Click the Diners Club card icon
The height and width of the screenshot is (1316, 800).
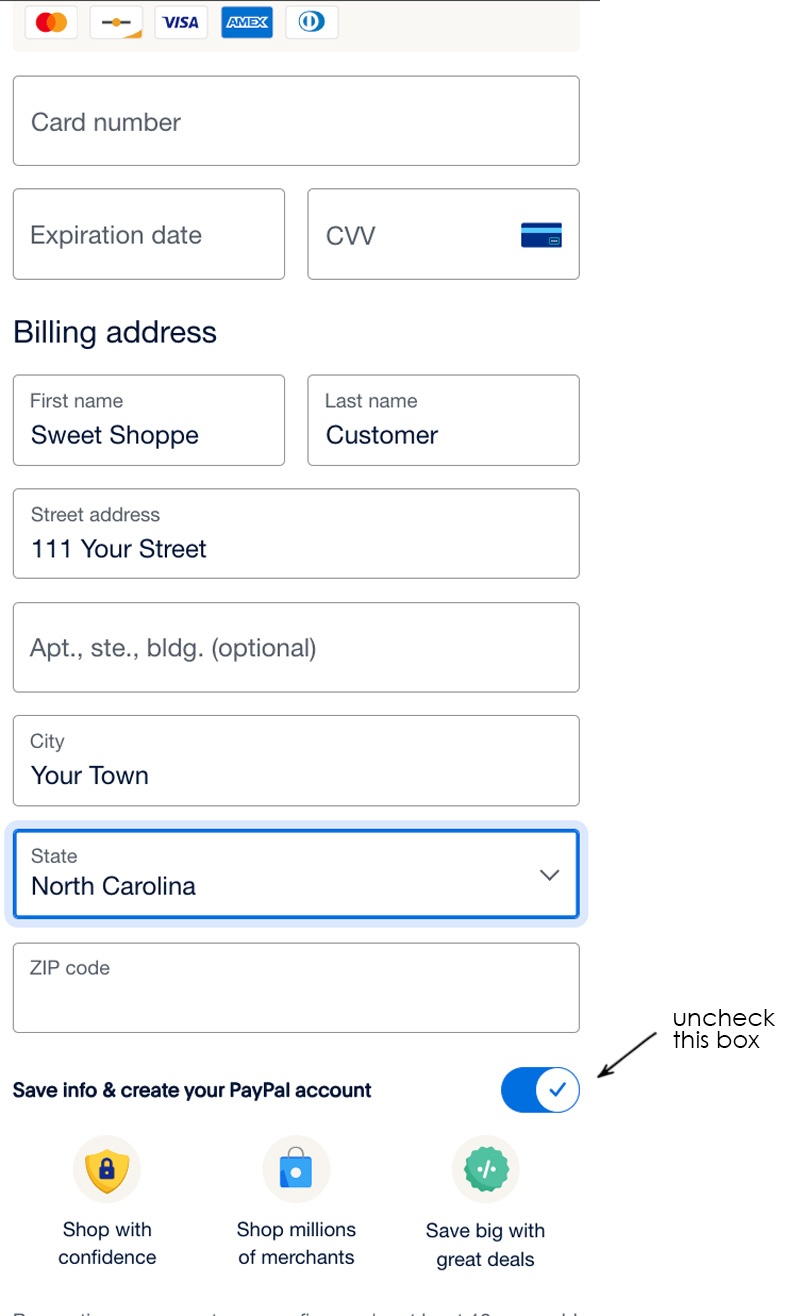pyautogui.click(x=312, y=21)
